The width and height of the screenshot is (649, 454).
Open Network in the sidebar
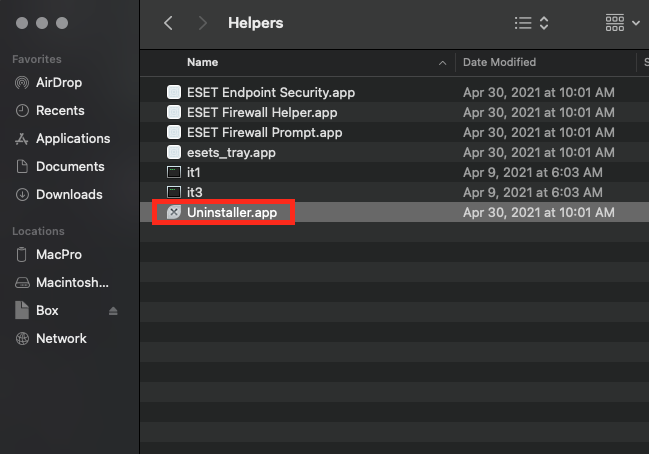point(61,339)
